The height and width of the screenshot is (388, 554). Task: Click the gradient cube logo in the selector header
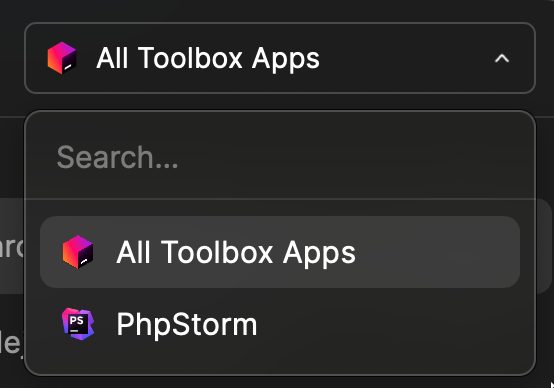[62, 58]
